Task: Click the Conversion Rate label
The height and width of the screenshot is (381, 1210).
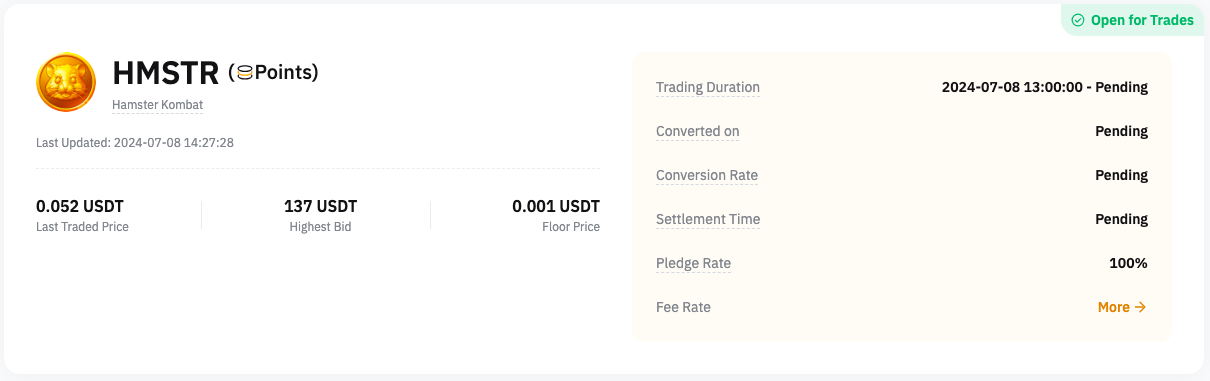Action: [x=707, y=175]
